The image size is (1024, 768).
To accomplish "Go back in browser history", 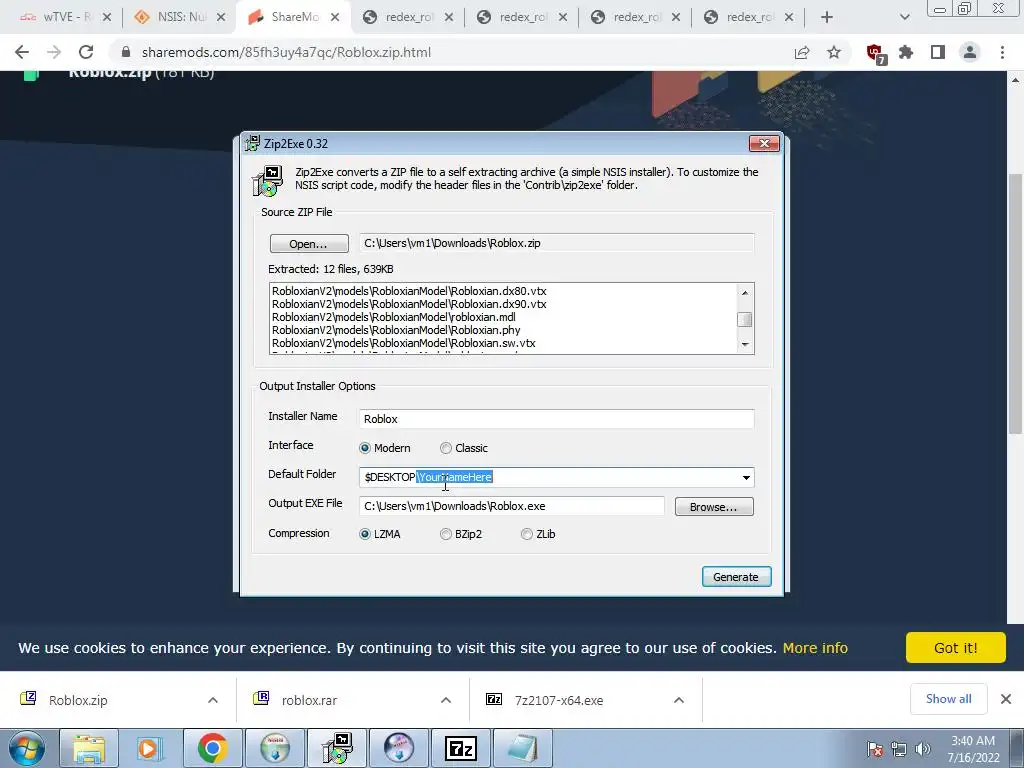I will pyautogui.click(x=22, y=52).
